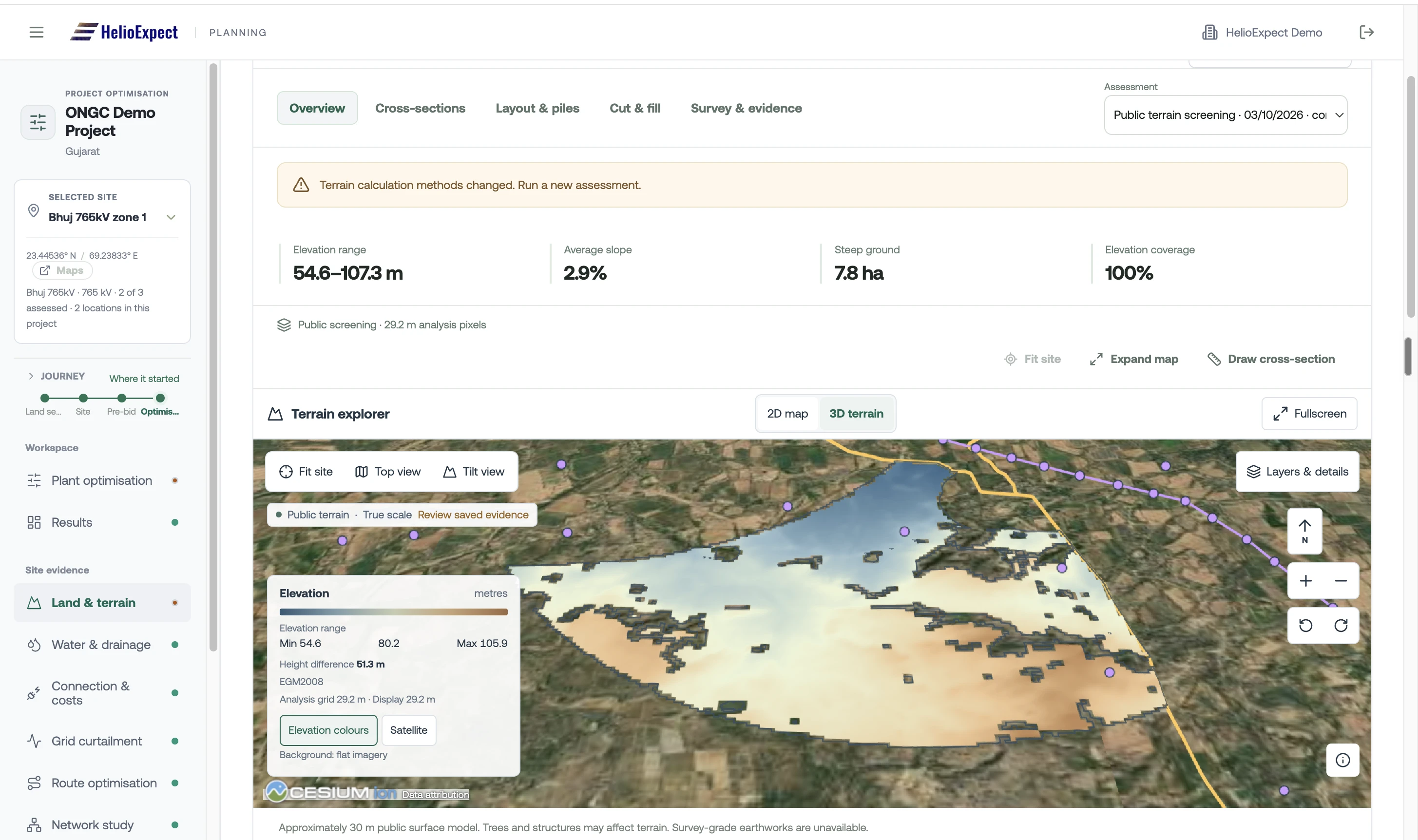Click the greyed Fit site button above map

click(1032, 359)
